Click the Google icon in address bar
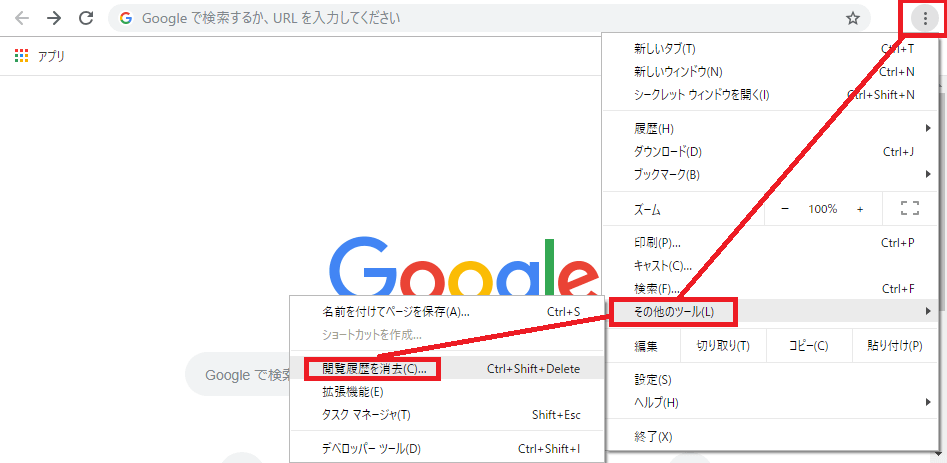This screenshot has height=463, width=947. click(x=126, y=18)
